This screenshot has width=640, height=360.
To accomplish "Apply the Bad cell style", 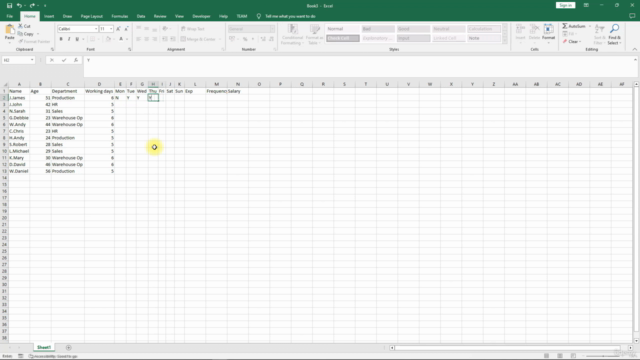I will pyautogui.click(x=378, y=29).
